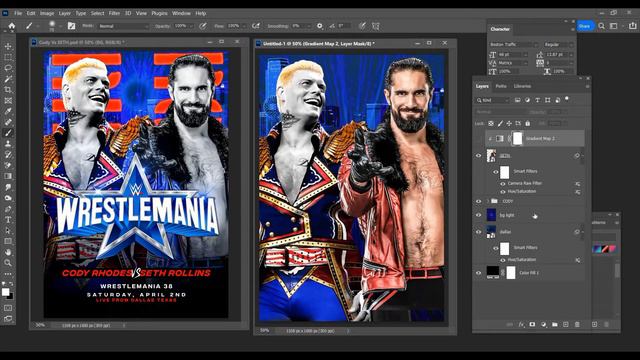
Task: Open the brush preset picker dropdown
Action: click(x=60, y=26)
